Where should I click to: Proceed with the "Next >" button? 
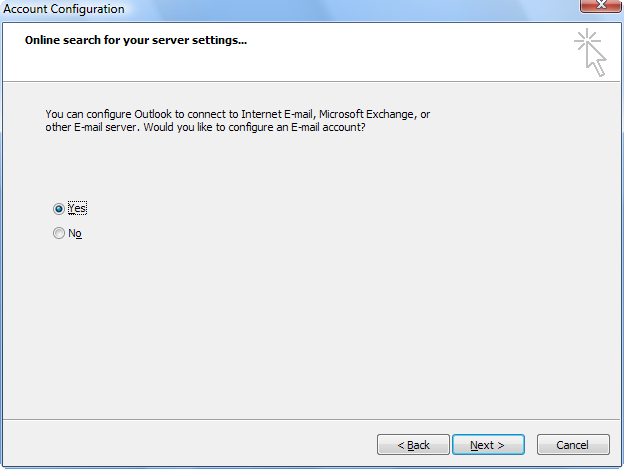point(488,445)
